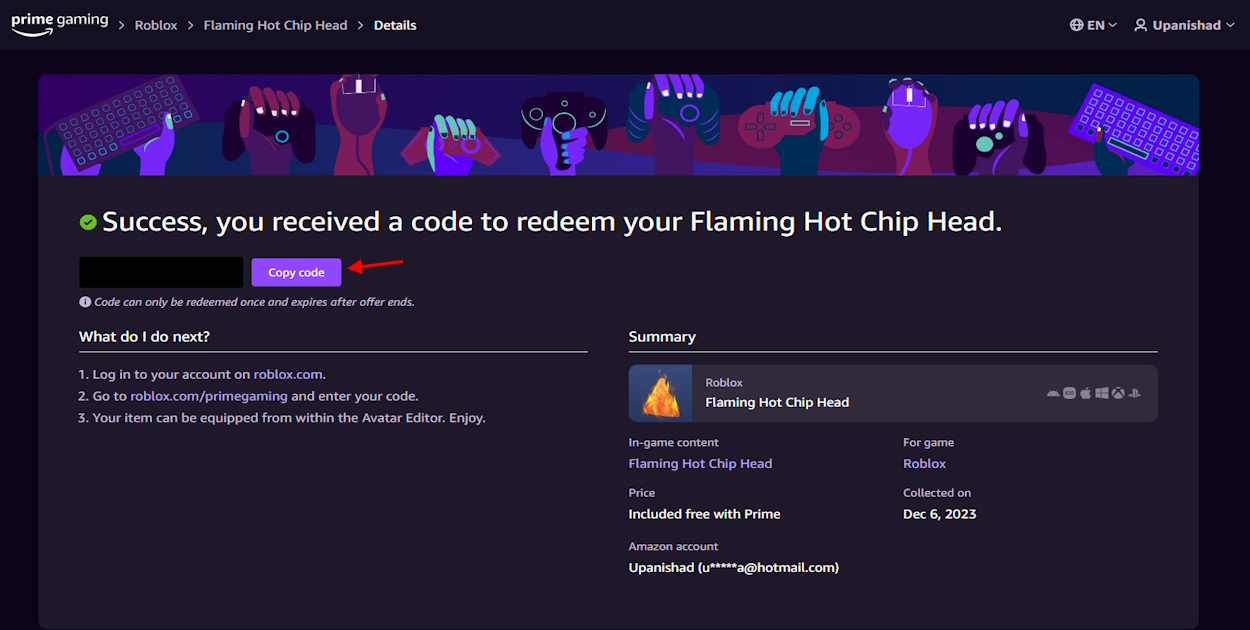Select the Android platform icon
This screenshot has width=1250, height=630.
(1053, 393)
